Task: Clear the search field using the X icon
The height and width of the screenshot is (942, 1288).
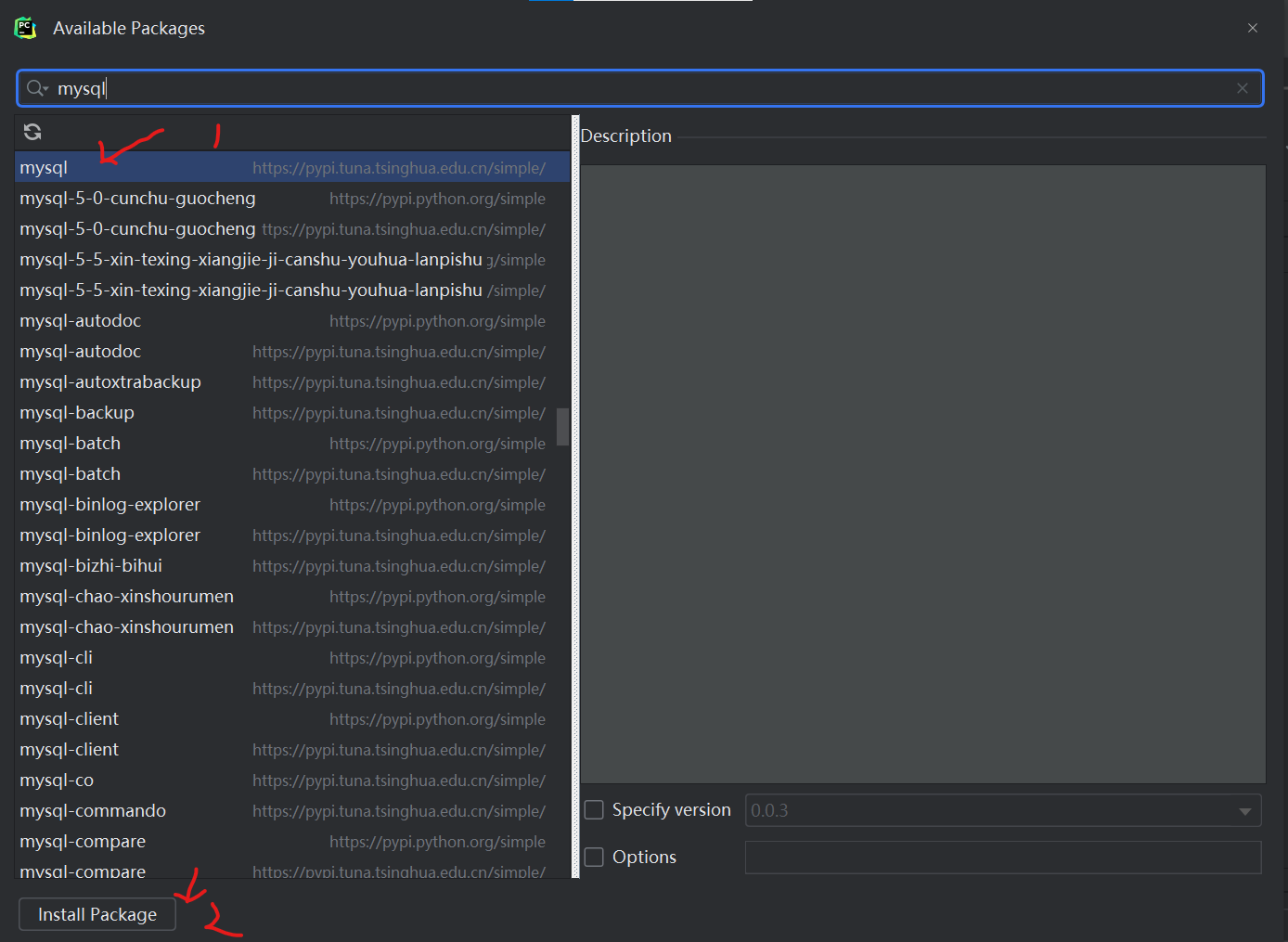Action: tap(1243, 88)
